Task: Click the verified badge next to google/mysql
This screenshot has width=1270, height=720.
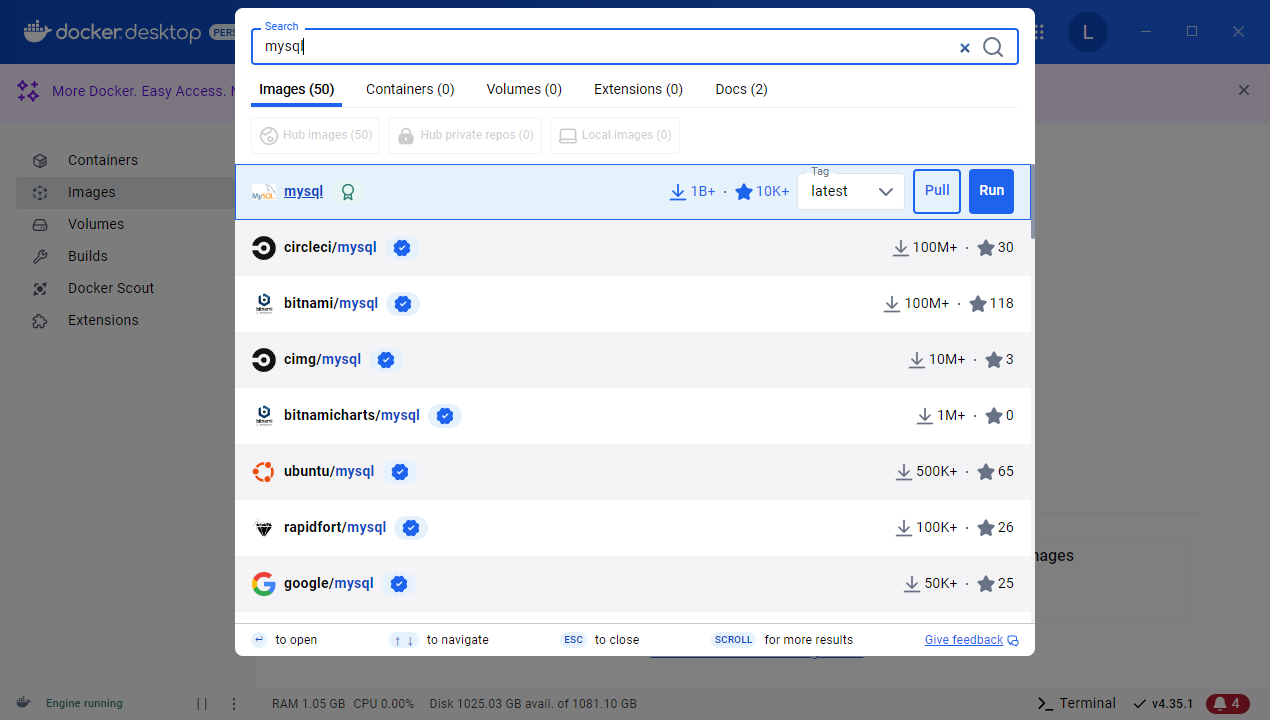Action: [398, 584]
